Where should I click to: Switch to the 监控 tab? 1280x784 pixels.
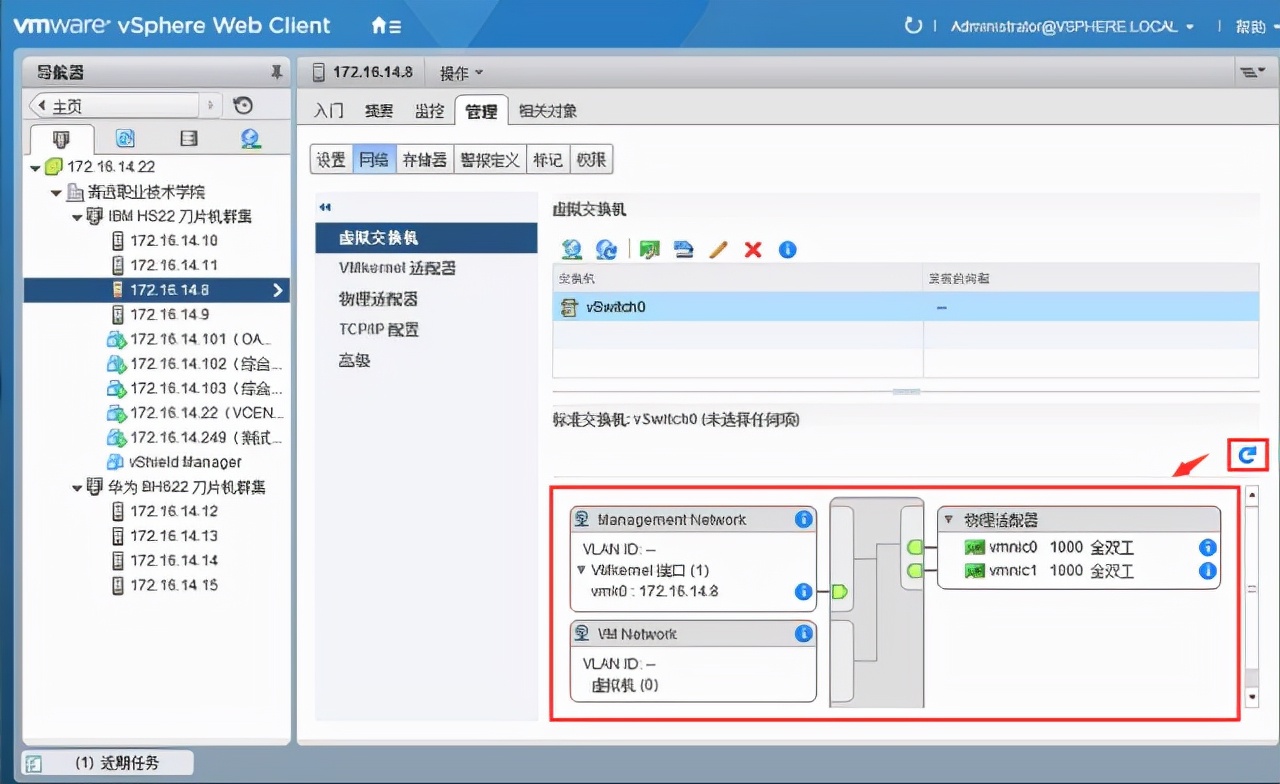[x=429, y=111]
